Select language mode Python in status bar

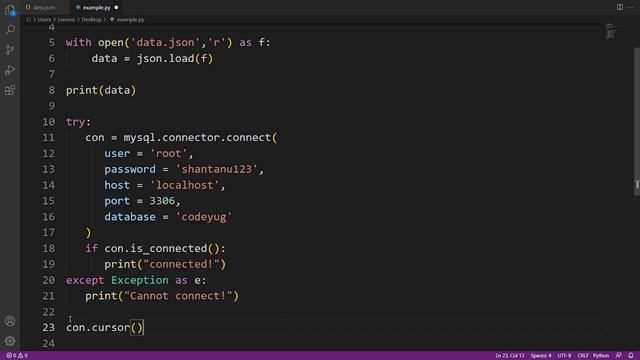click(x=601, y=356)
